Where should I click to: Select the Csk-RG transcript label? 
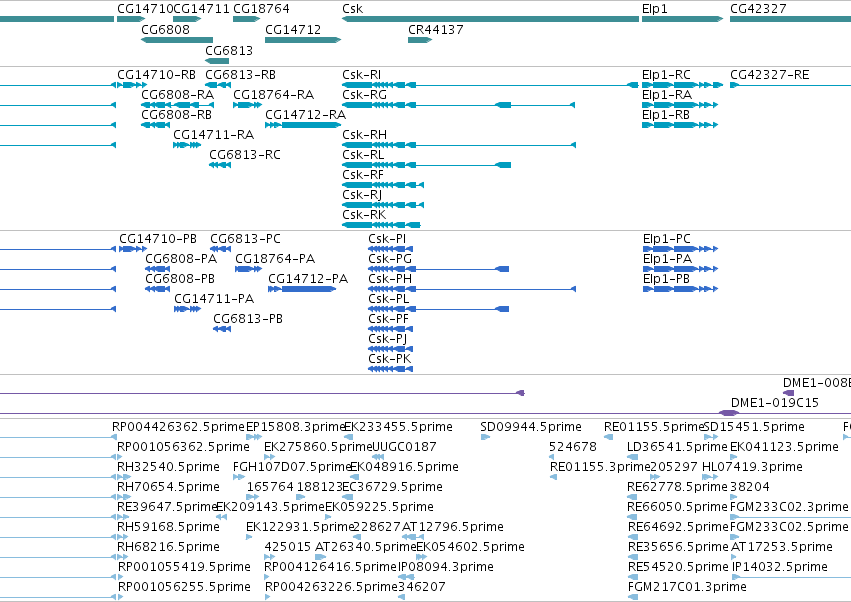(364, 94)
